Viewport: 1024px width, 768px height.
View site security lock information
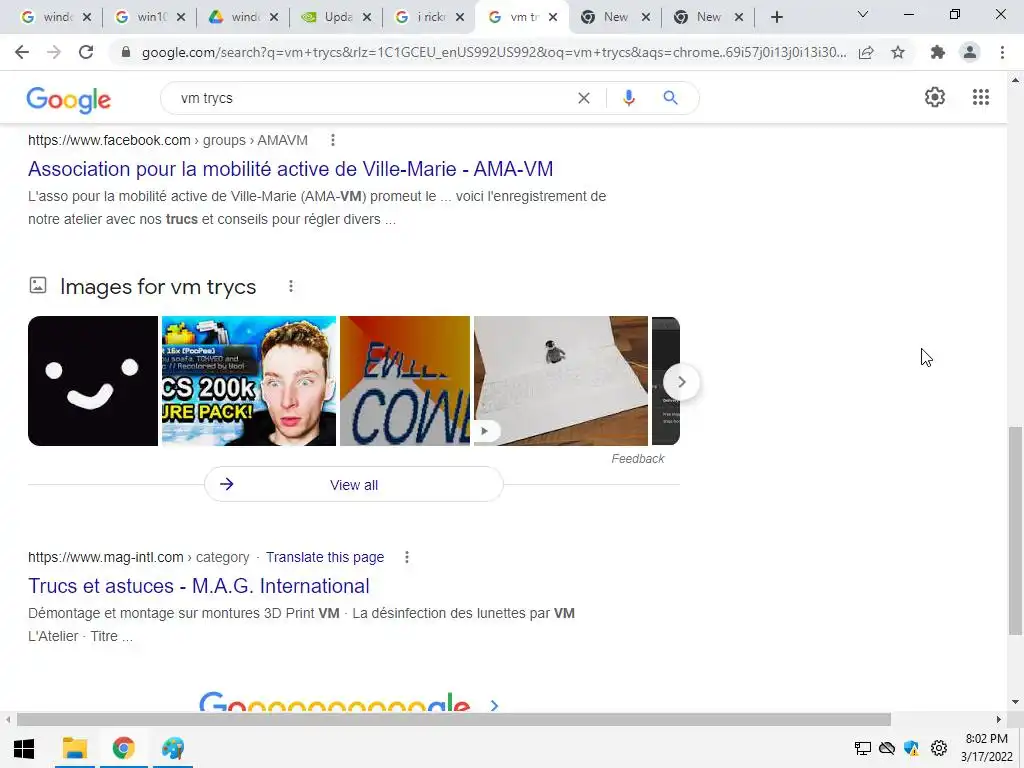point(126,52)
